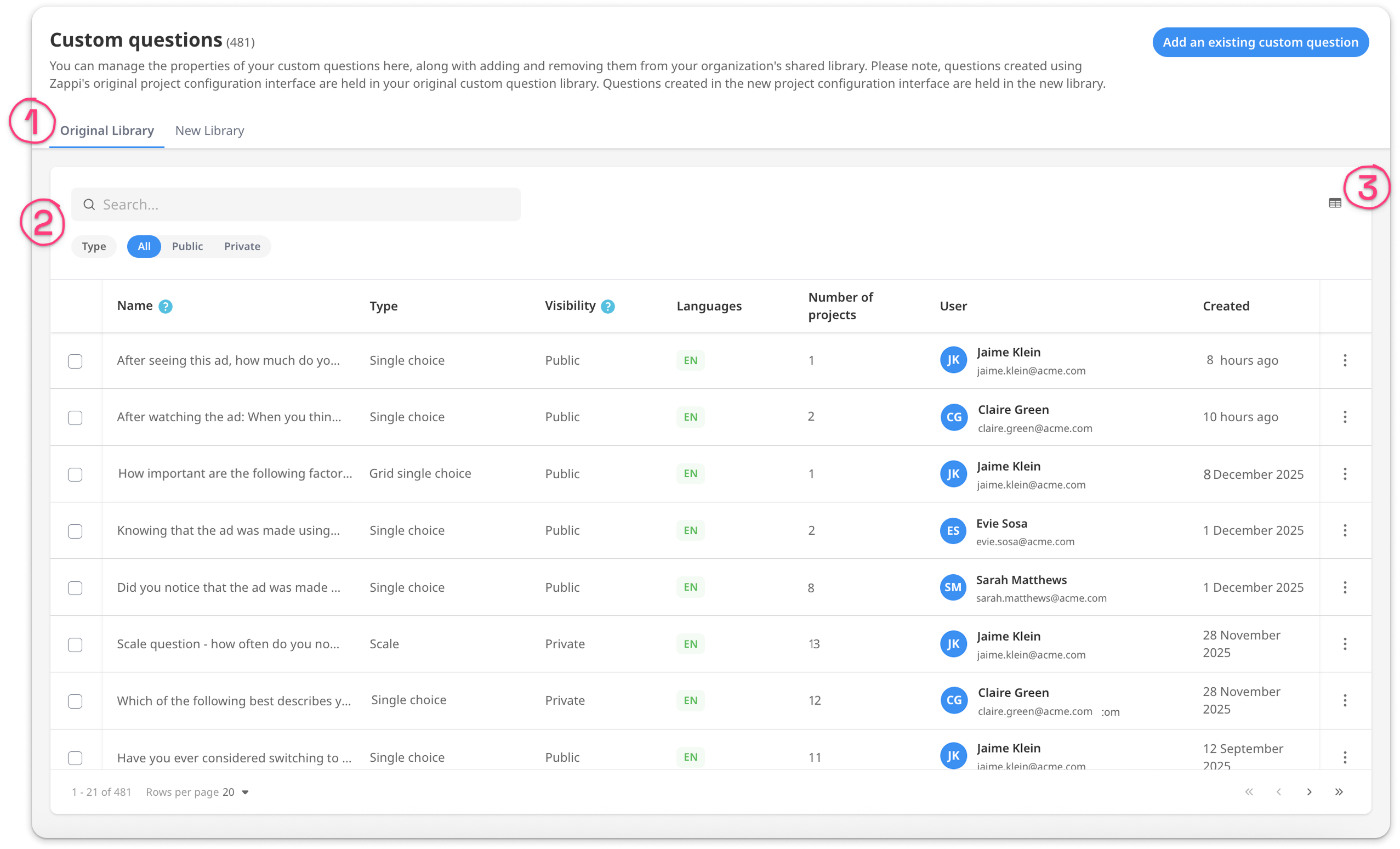Viewport: 1400px width, 849px height.
Task: Tick checkbox for 'Scale question' row
Action: [x=75, y=644]
